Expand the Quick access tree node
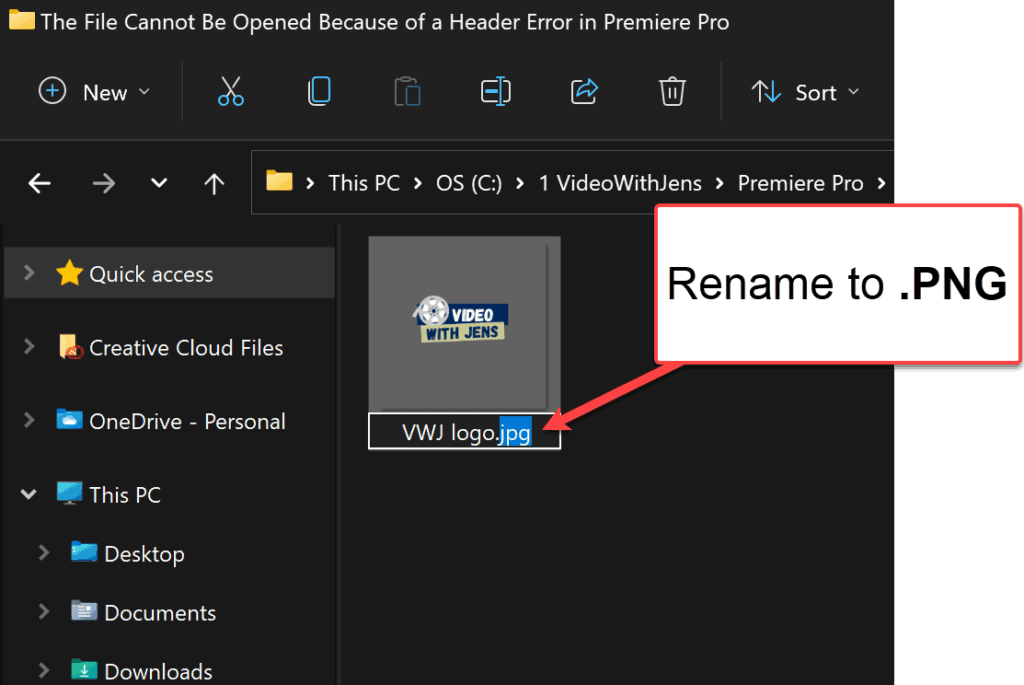Image resolution: width=1024 pixels, height=685 pixels. pos(29,272)
